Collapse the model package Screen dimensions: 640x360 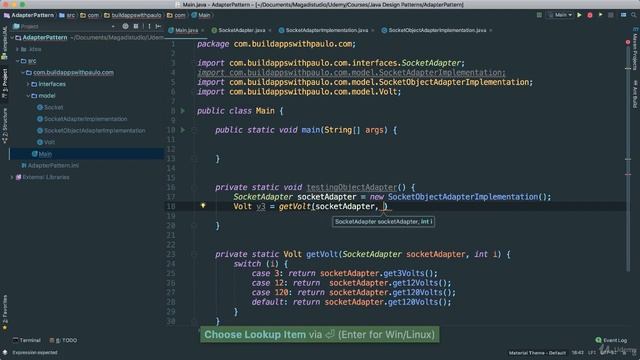28,96
